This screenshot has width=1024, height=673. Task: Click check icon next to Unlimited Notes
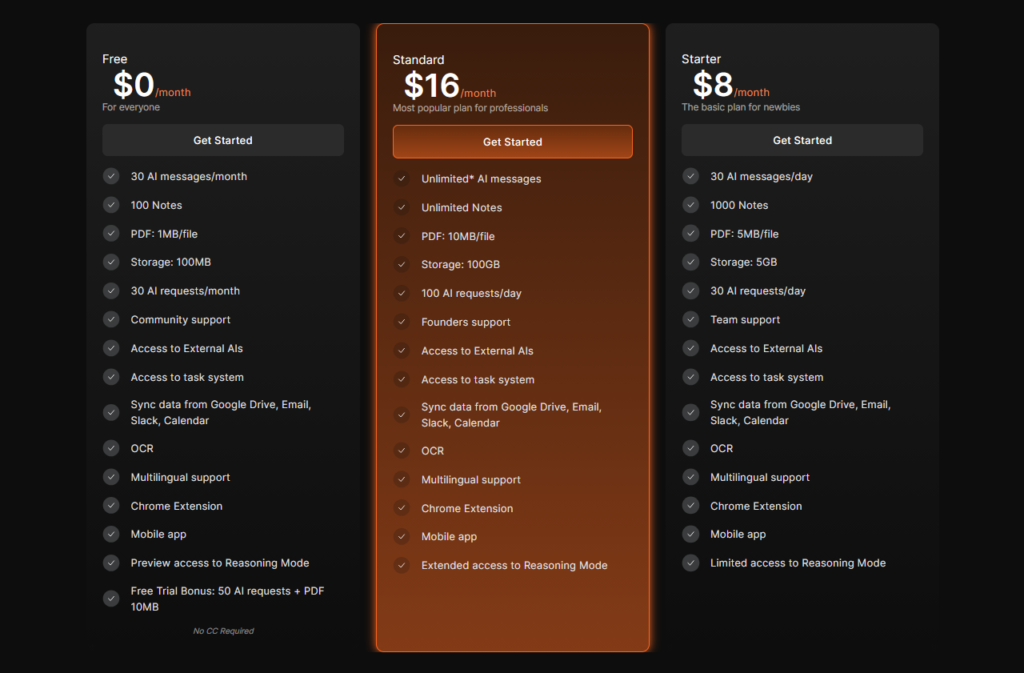point(402,208)
